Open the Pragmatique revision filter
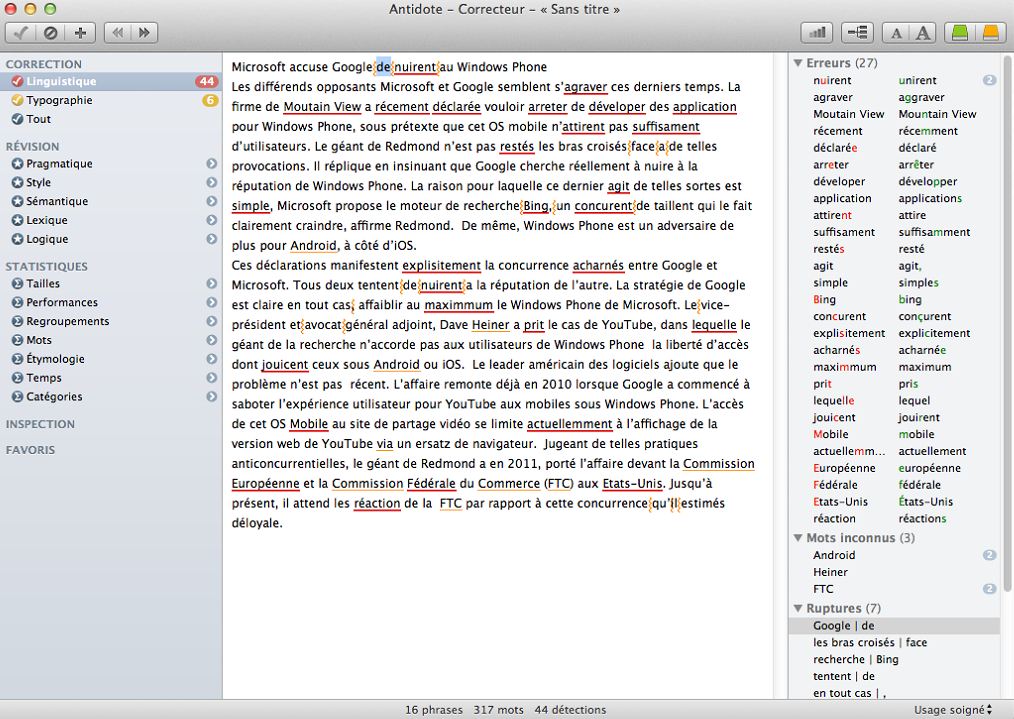The width and height of the screenshot is (1014, 719). (x=111, y=164)
